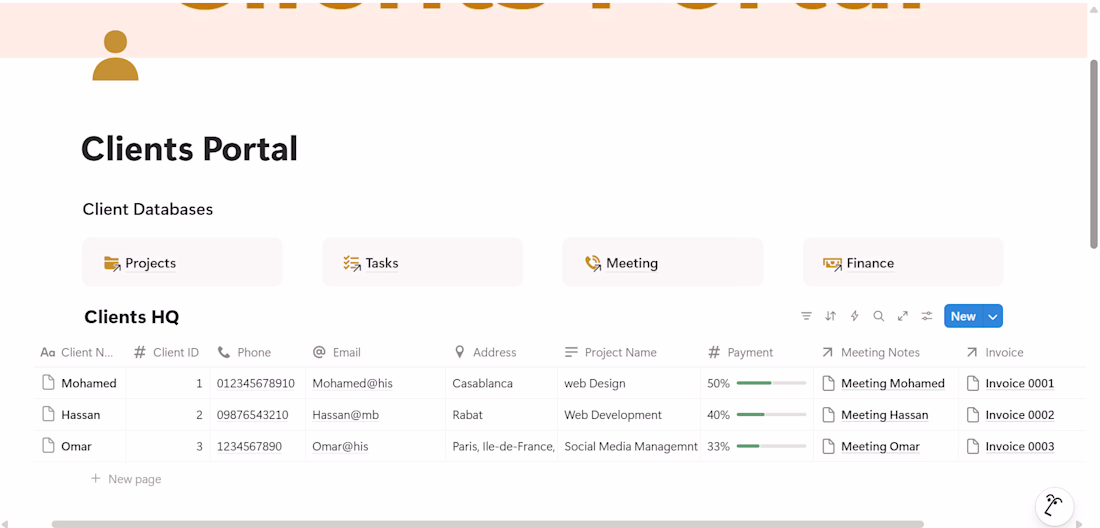Click Omar's 33% payment progress bar

click(x=771, y=447)
